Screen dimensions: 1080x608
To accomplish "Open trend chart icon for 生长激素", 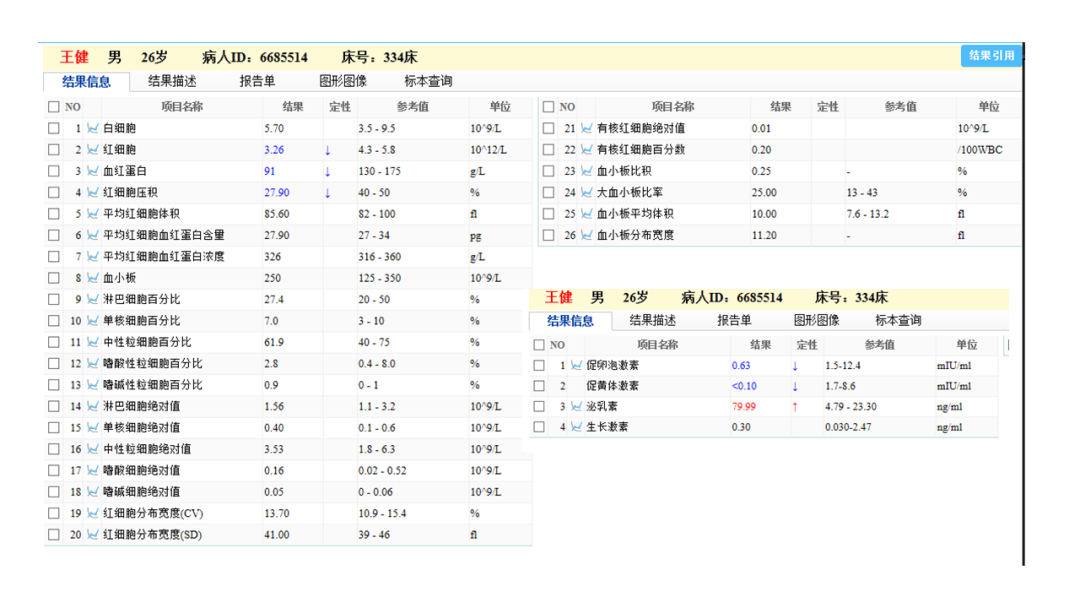I will (x=576, y=427).
